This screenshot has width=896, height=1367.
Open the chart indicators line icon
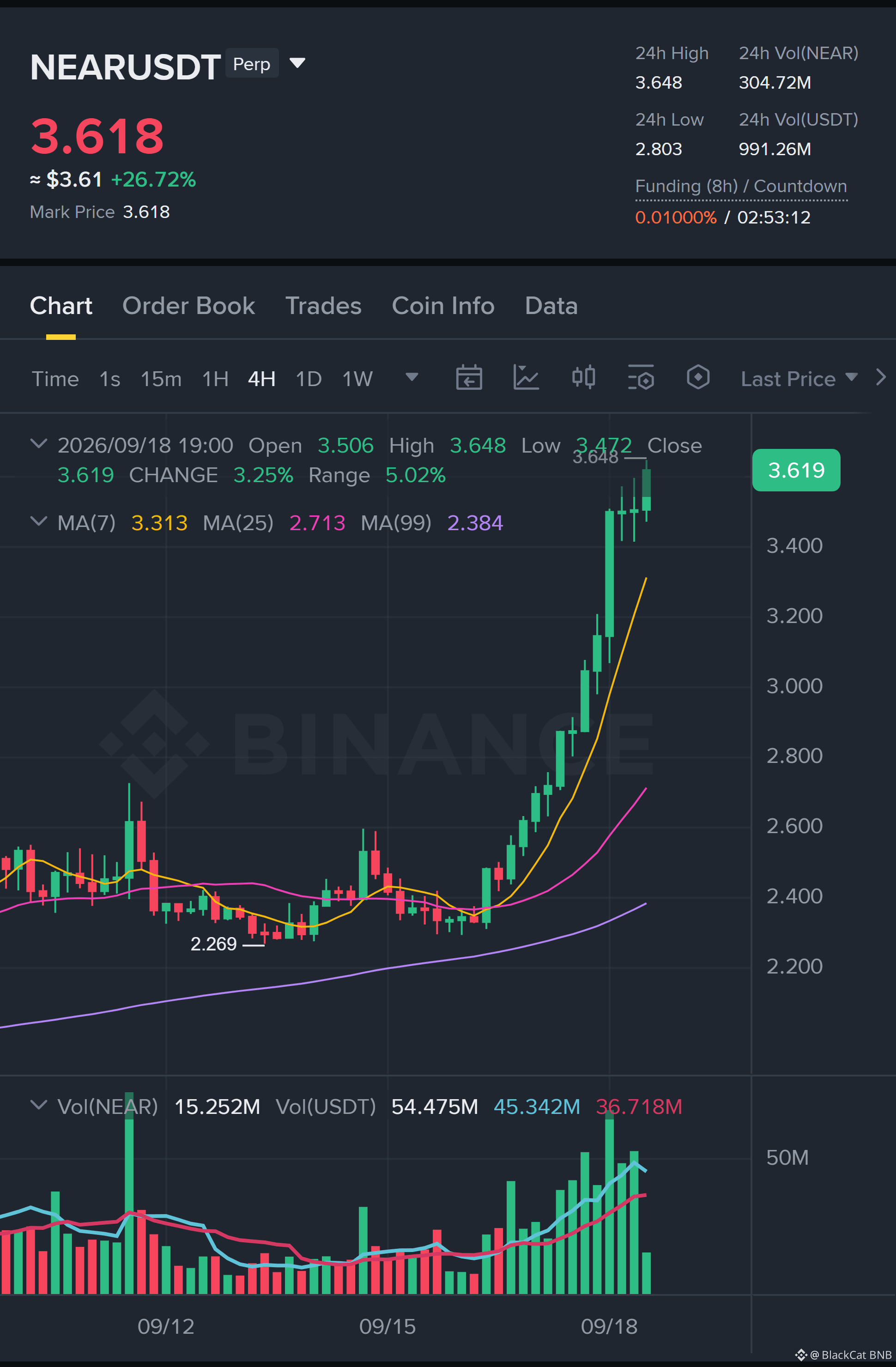click(526, 377)
